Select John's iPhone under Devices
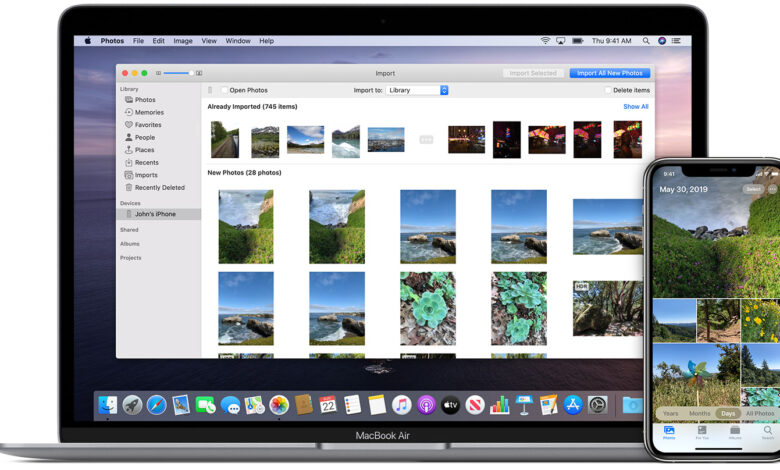Screen dimensions: 780x470 [158, 214]
